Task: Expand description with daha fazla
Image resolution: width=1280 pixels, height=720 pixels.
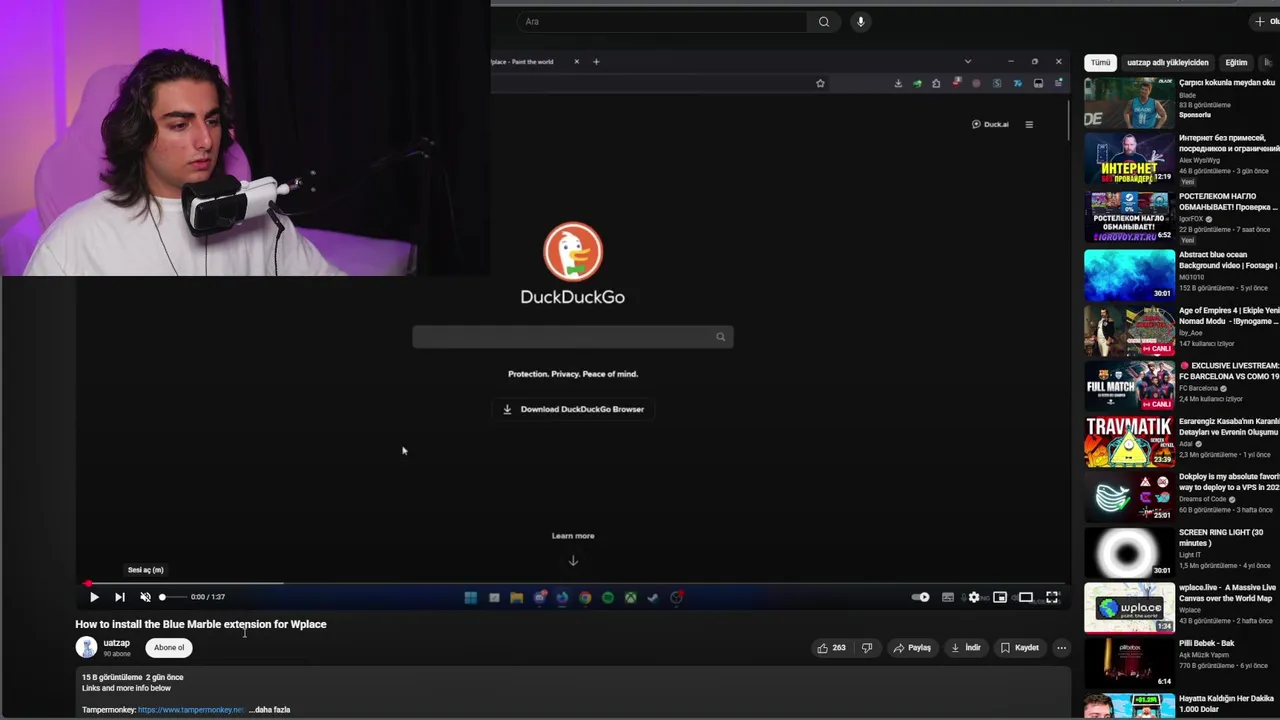Action: [x=269, y=710]
